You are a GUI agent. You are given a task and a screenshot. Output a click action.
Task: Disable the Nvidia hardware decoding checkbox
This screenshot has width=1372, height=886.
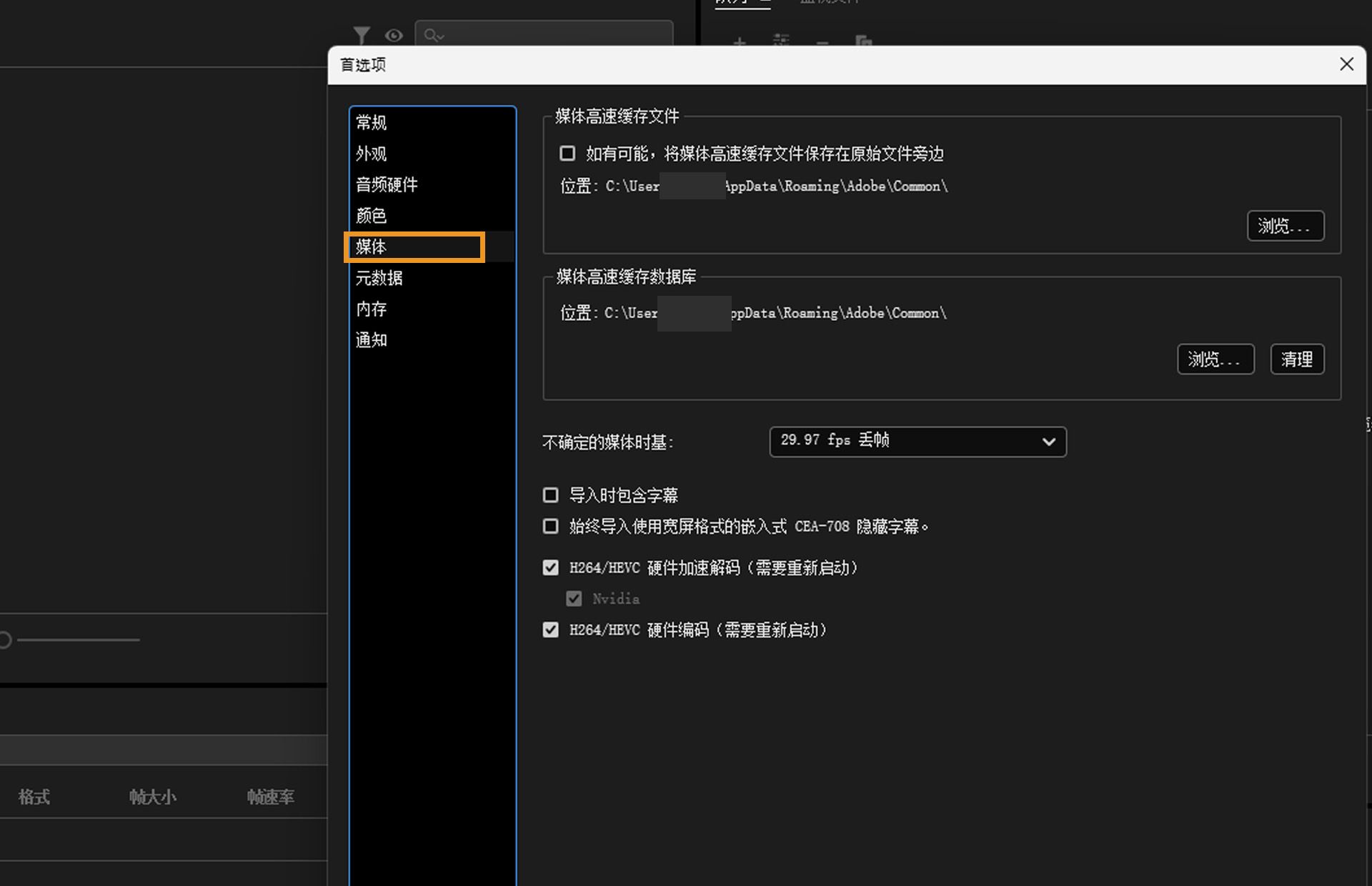click(x=574, y=598)
